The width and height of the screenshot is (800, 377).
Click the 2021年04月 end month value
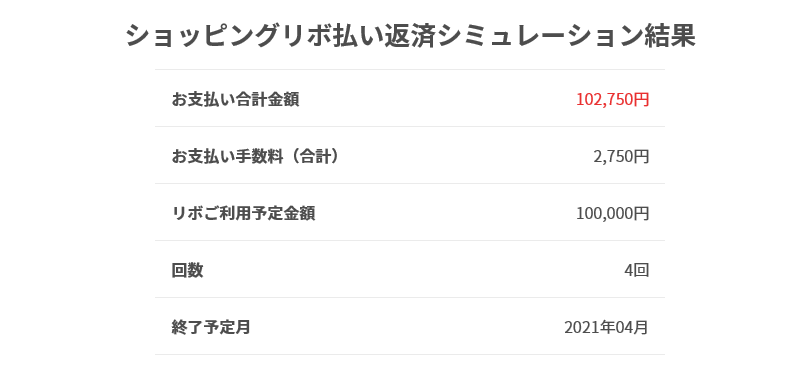(x=606, y=327)
